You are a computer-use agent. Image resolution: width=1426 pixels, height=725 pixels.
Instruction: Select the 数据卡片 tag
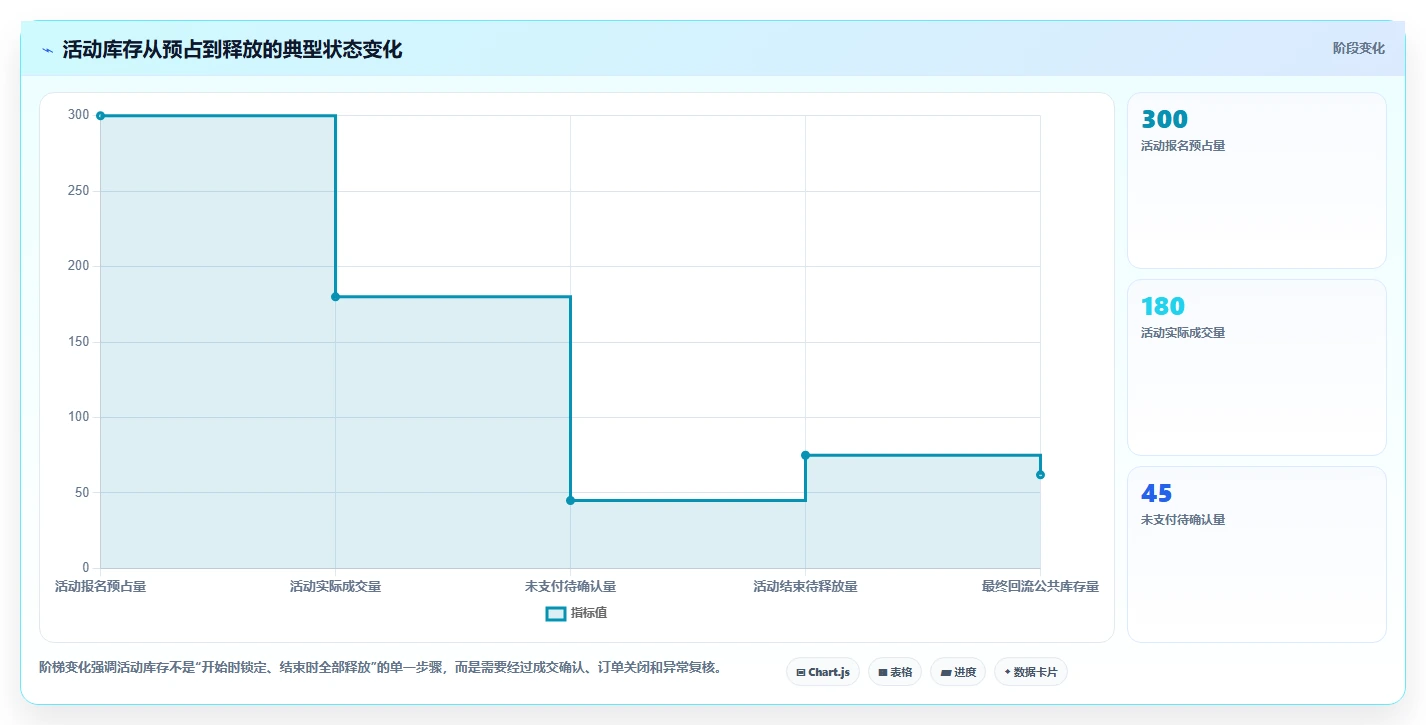pyautogui.click(x=1031, y=672)
